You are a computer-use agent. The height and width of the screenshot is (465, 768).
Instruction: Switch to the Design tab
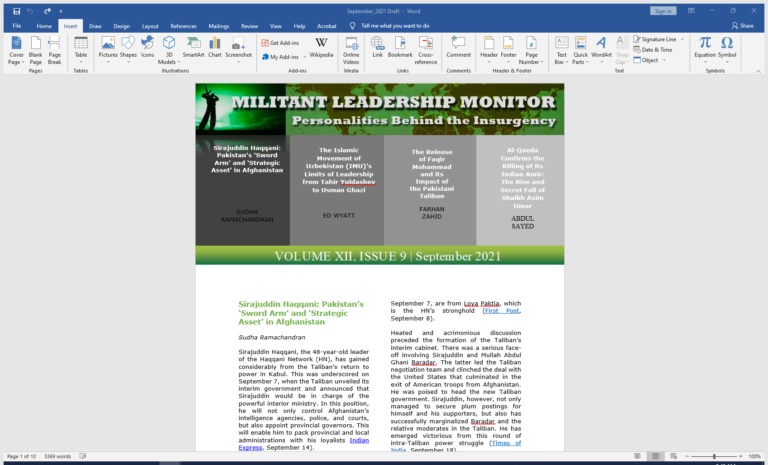click(121, 26)
